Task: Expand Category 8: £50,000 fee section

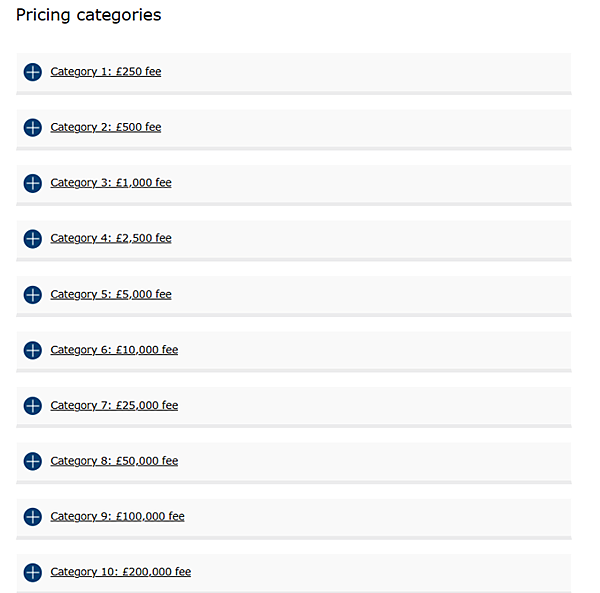Action: tap(114, 461)
